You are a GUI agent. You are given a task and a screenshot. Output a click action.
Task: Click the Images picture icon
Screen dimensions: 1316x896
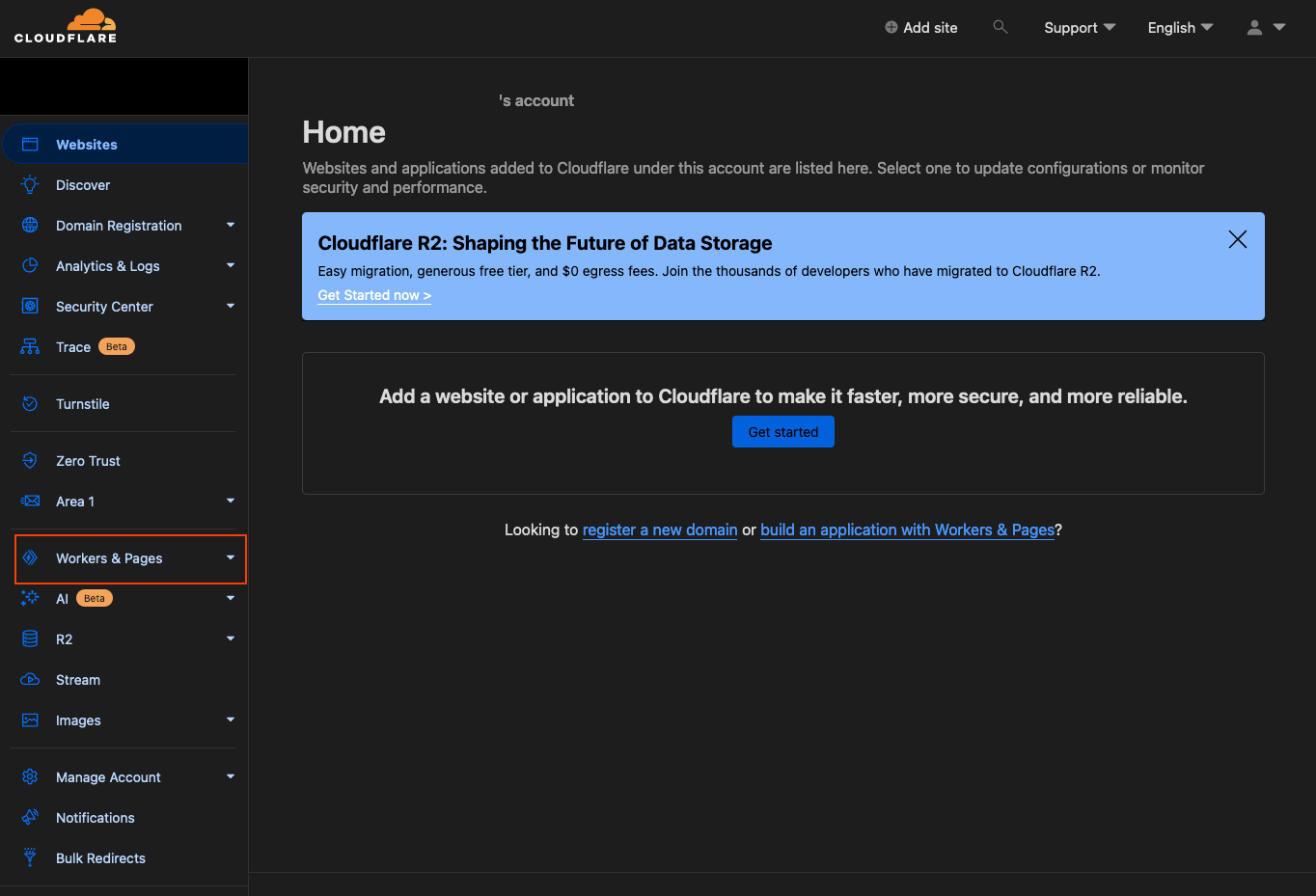(30, 720)
